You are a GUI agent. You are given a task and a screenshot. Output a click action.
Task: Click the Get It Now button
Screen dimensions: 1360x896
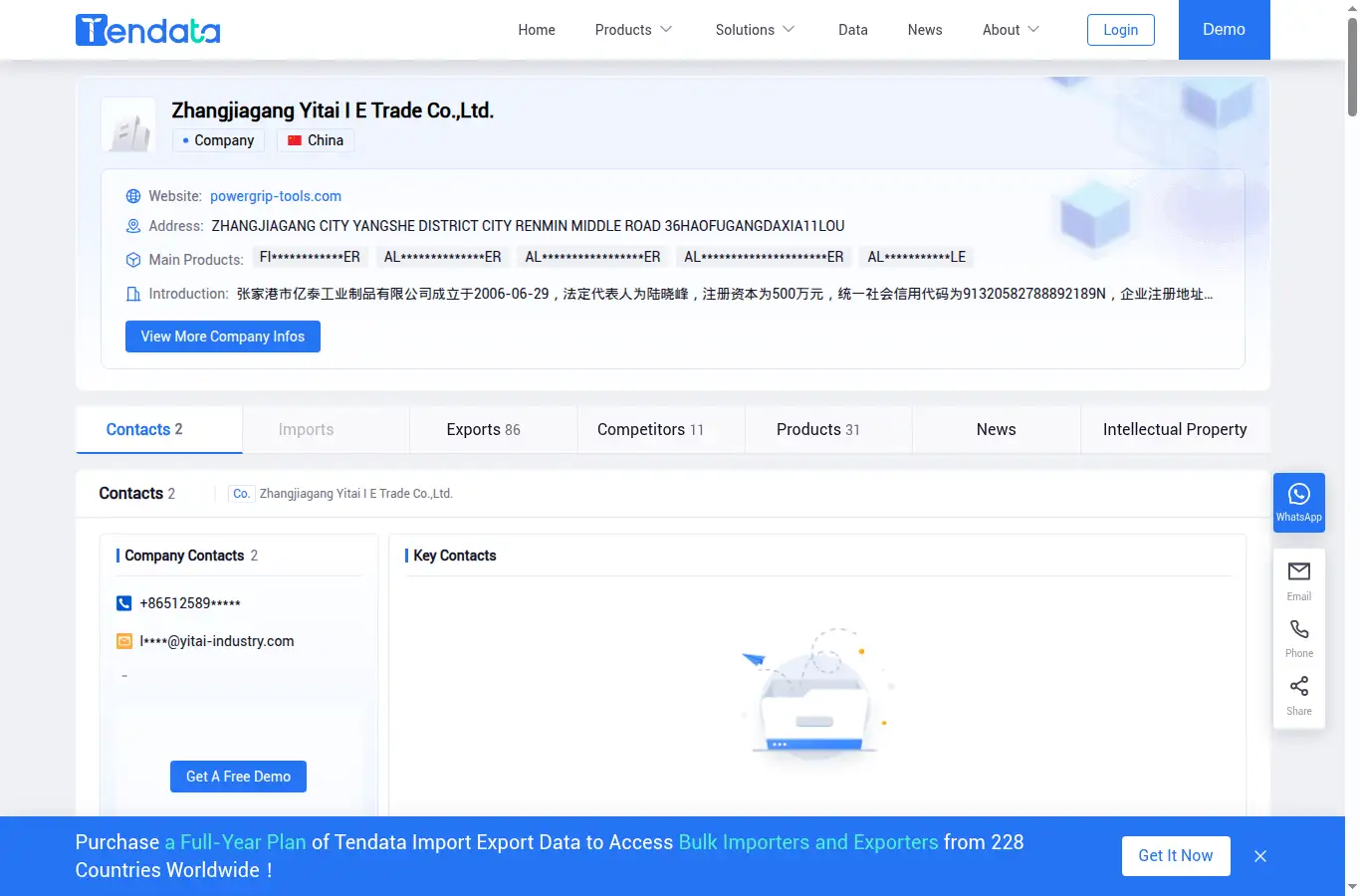1176,856
